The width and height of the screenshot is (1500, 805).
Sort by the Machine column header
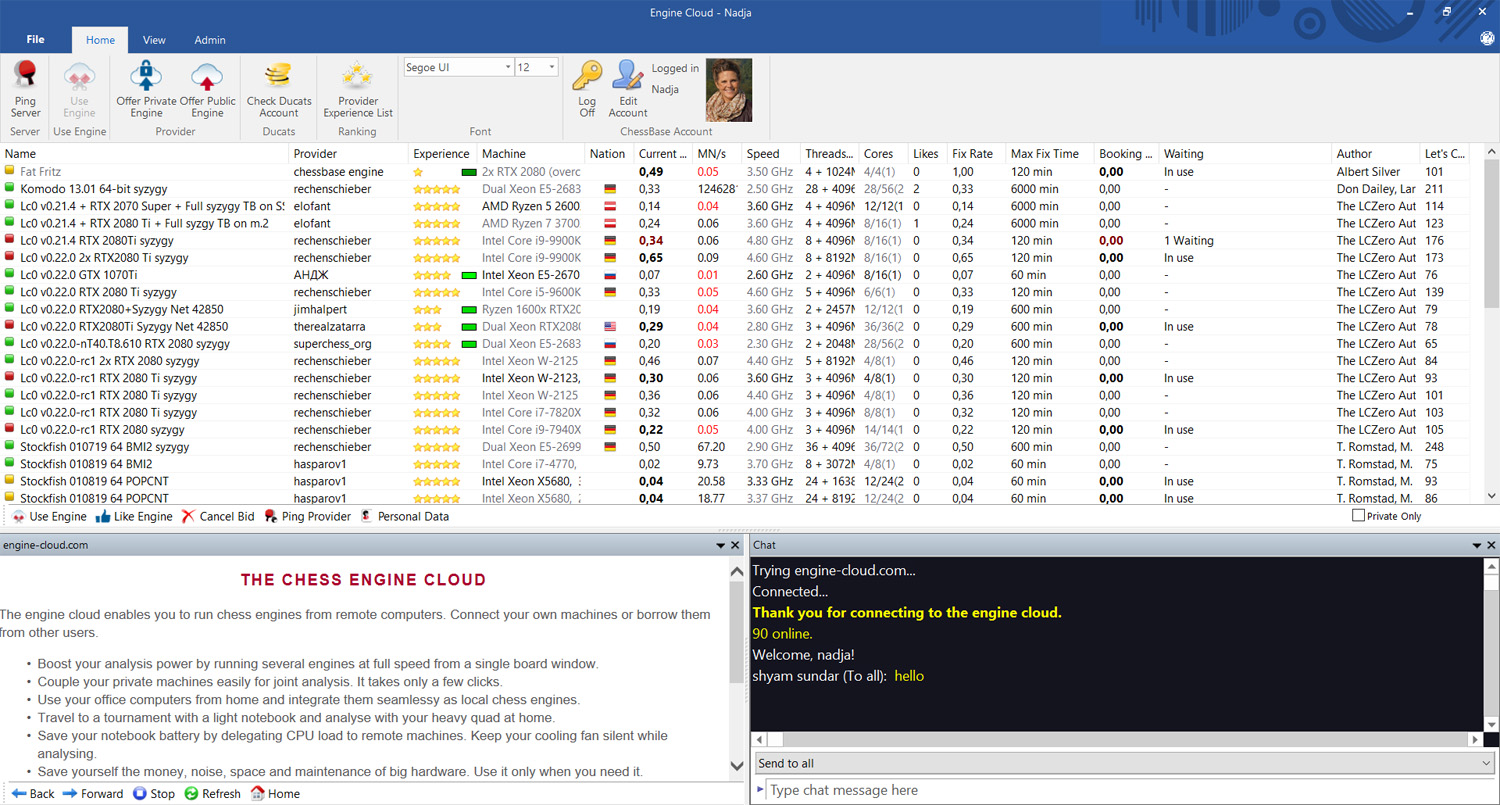click(x=531, y=154)
